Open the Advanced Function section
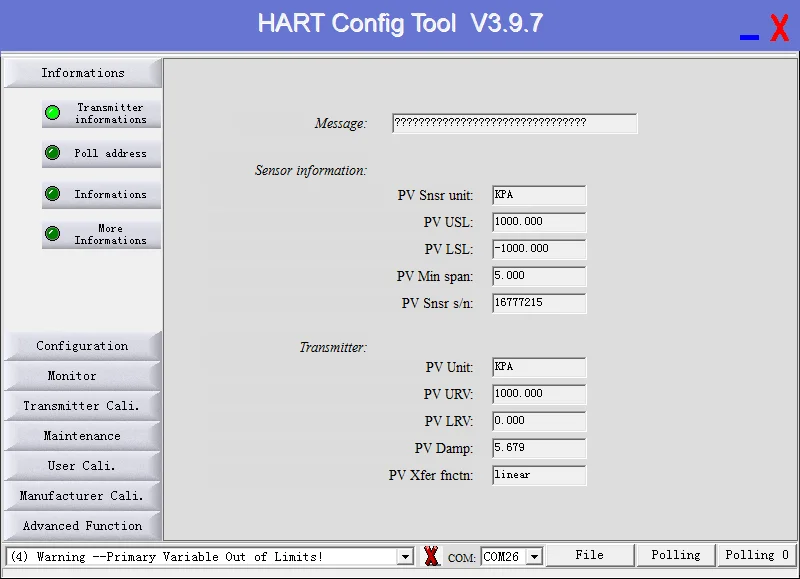Screen dimensions: 800x579 click(x=82, y=526)
